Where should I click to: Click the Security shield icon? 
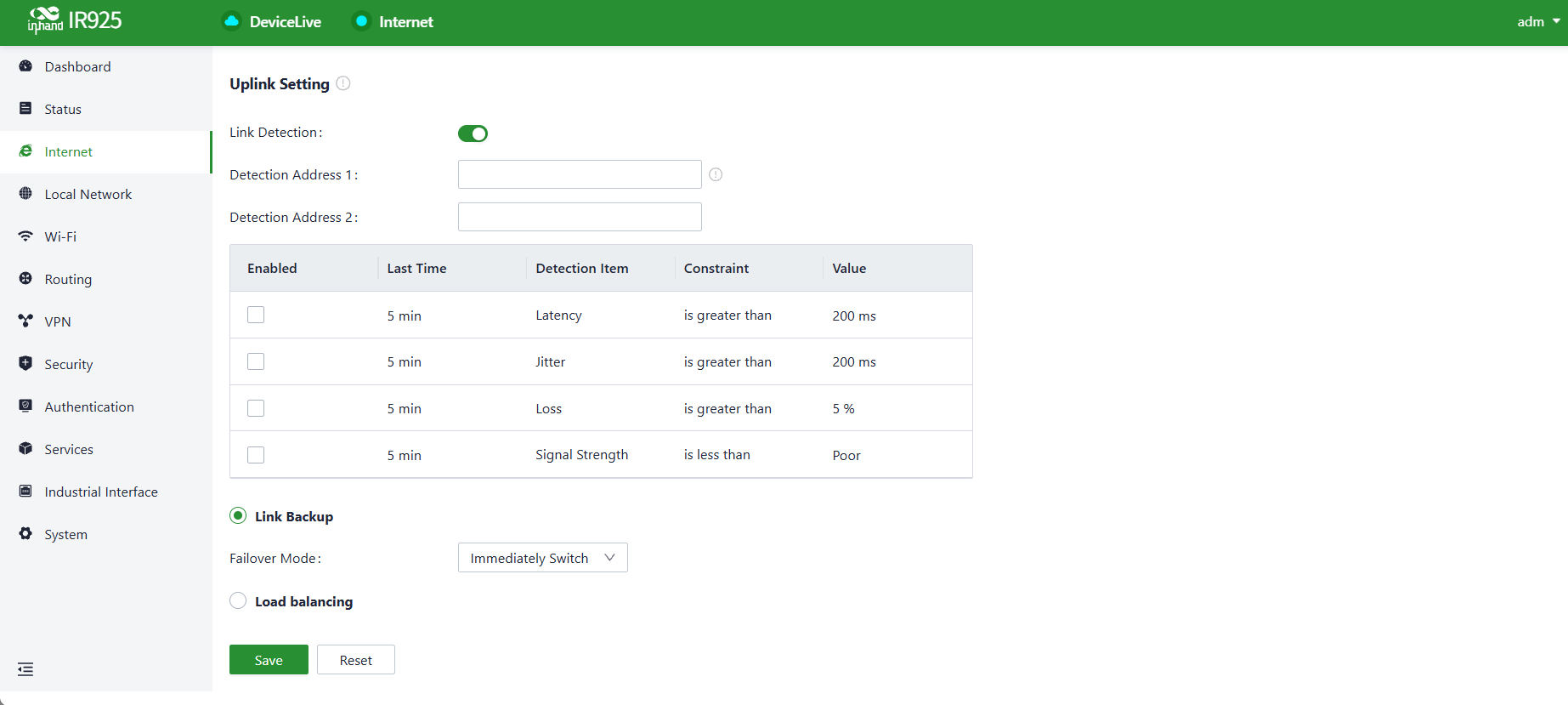click(25, 364)
